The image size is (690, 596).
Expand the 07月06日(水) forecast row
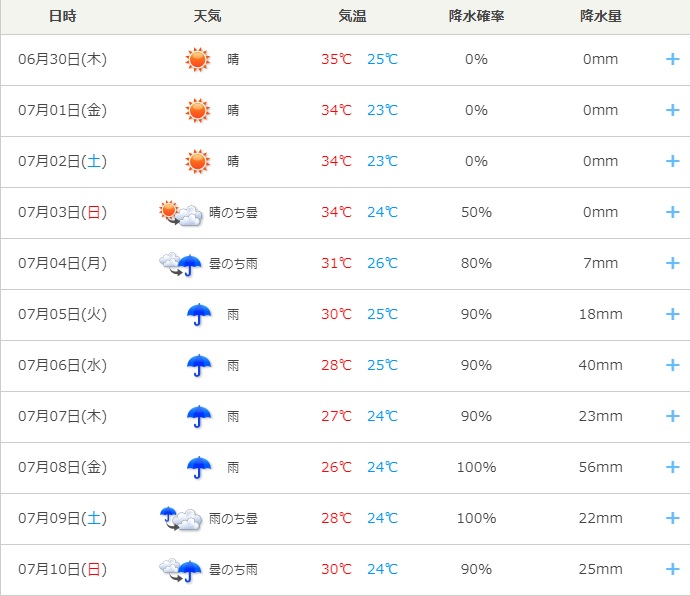[x=673, y=365]
